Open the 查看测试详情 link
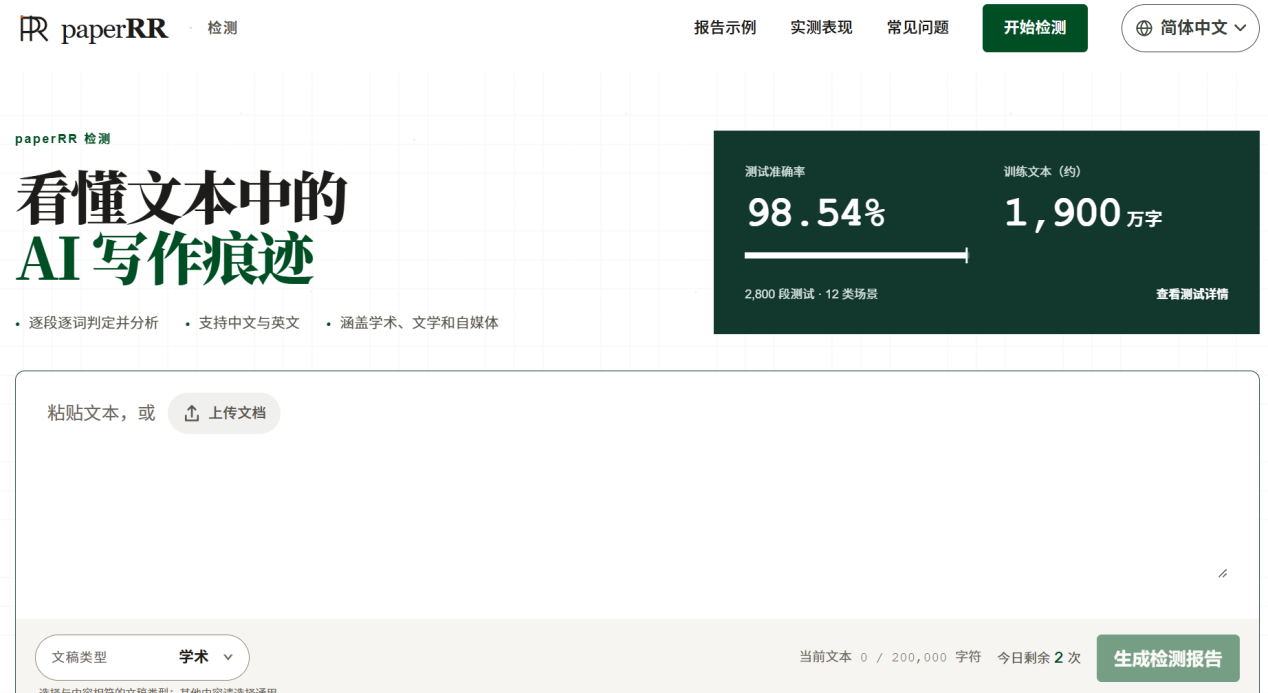This screenshot has height=693, width=1268. [1192, 294]
